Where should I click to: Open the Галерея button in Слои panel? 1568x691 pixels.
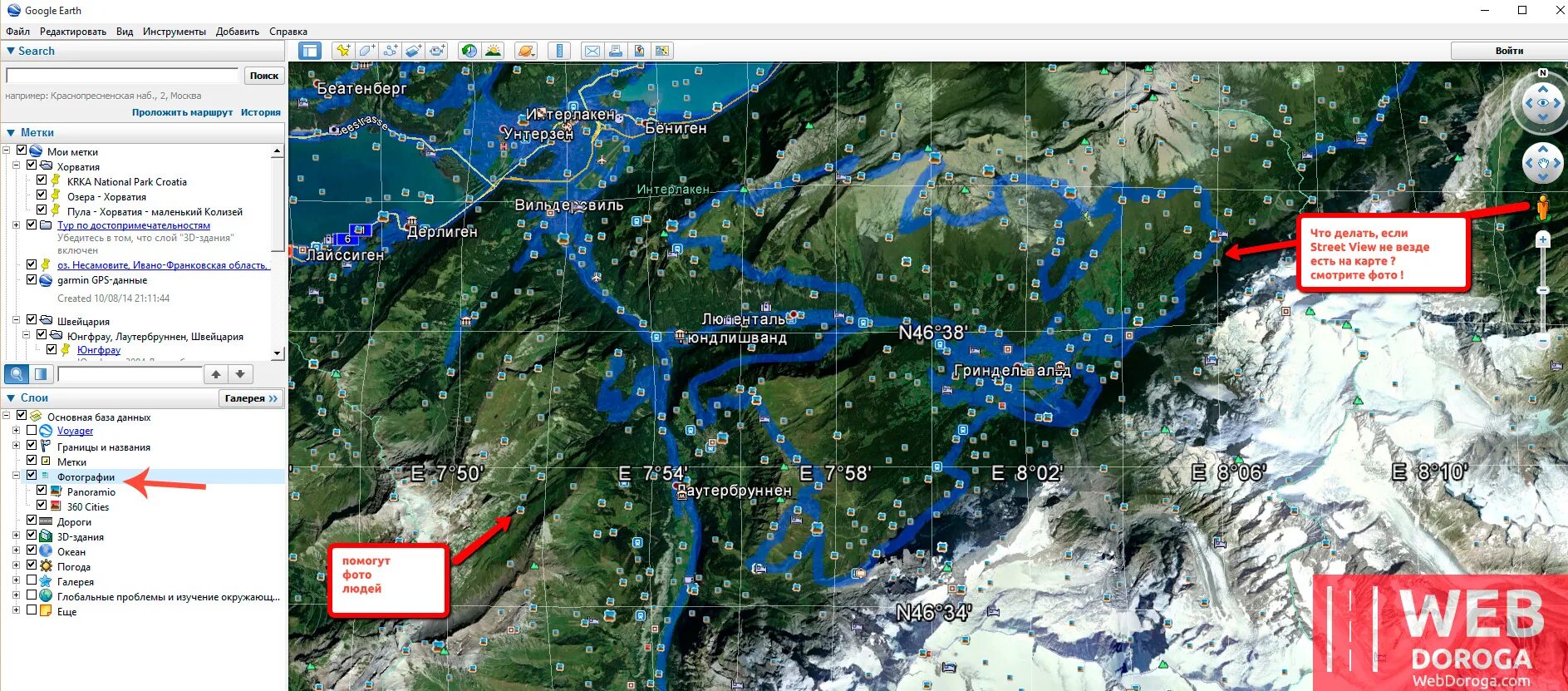251,398
